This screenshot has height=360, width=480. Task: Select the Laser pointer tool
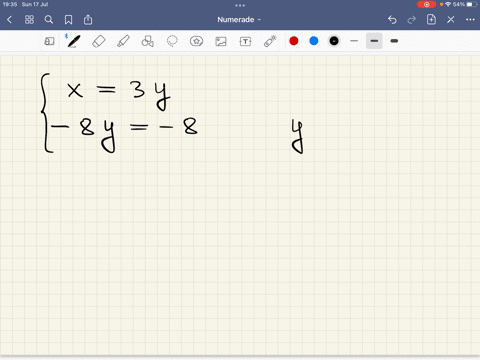click(x=270, y=41)
